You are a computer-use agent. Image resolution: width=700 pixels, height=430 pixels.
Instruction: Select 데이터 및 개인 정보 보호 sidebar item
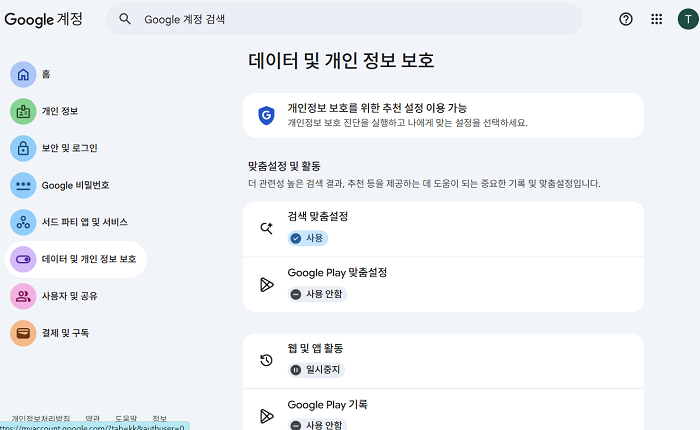click(x=76, y=259)
